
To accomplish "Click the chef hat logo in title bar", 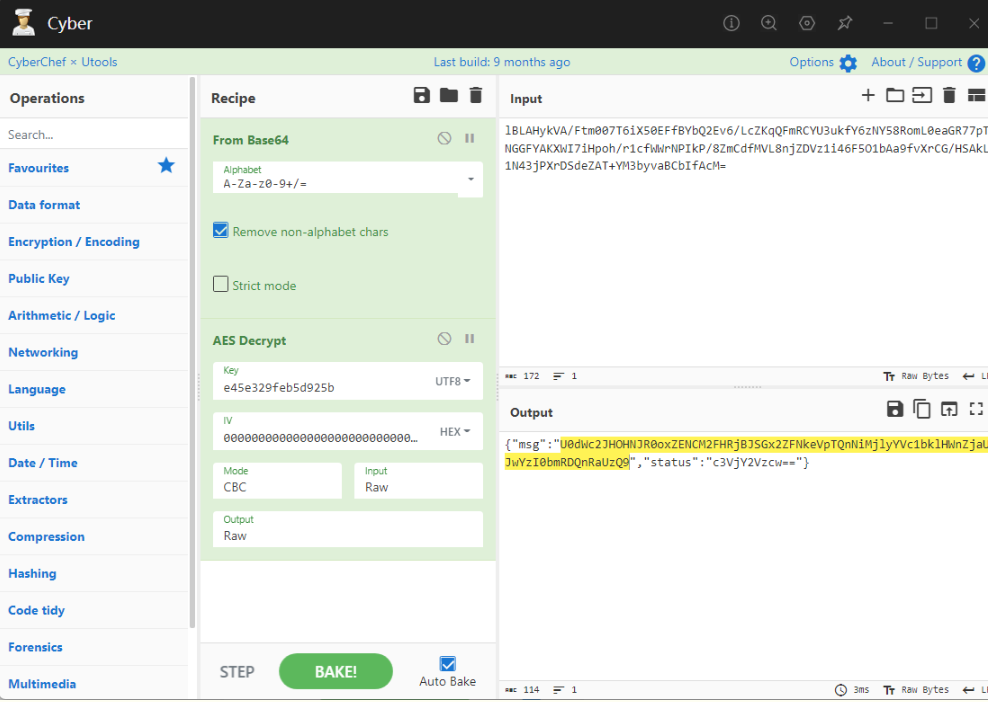I will pos(24,23).
